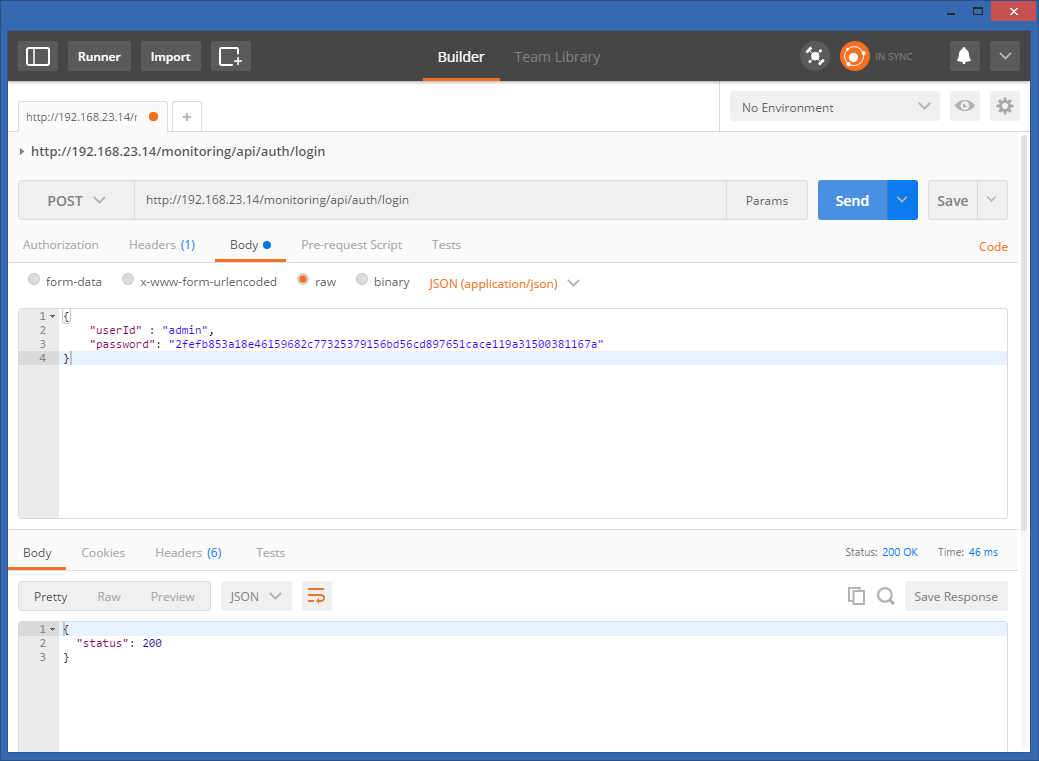This screenshot has width=1039, height=761.
Task: Expand the No Environment dropdown
Action: click(x=834, y=107)
